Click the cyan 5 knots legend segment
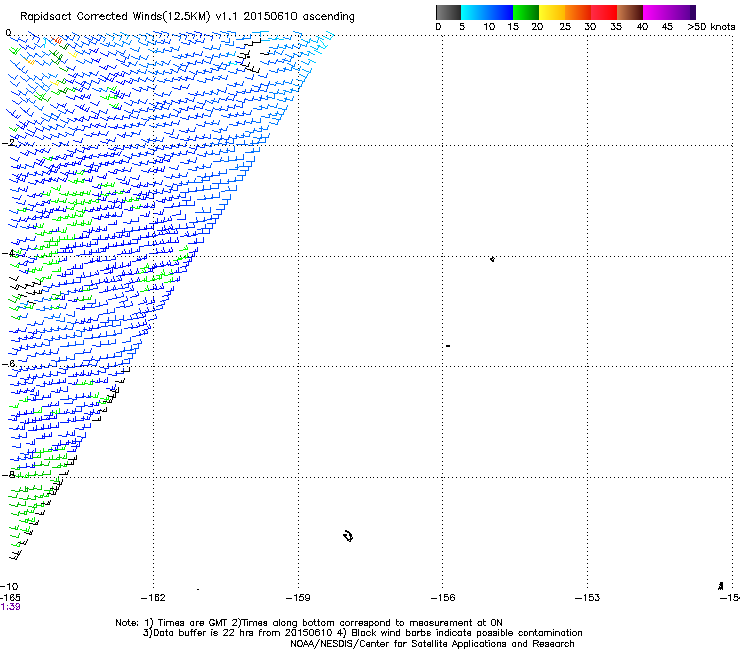The height and width of the screenshot is (650, 740). (x=473, y=12)
